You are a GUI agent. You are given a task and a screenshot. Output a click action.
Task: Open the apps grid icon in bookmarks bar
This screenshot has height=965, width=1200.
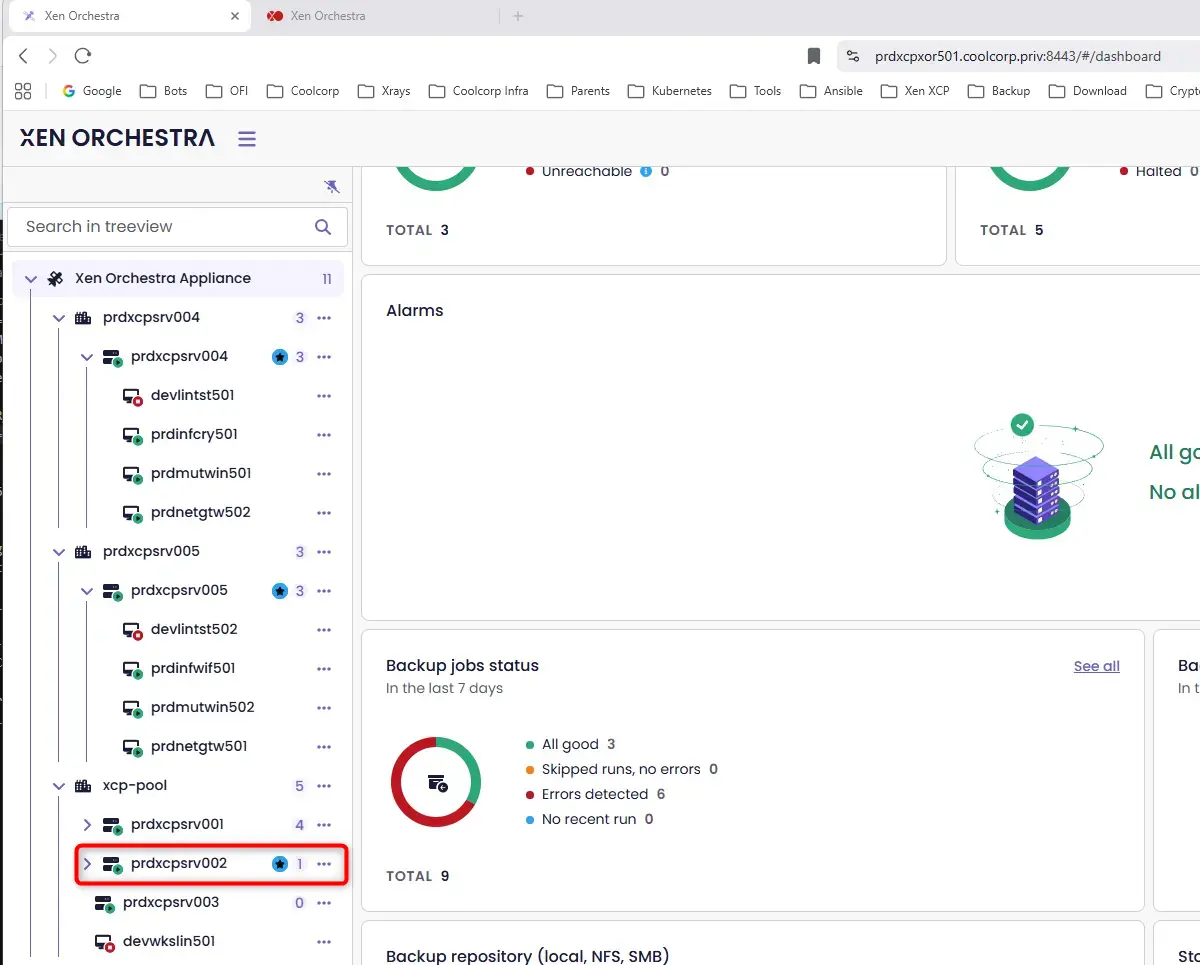(23, 91)
